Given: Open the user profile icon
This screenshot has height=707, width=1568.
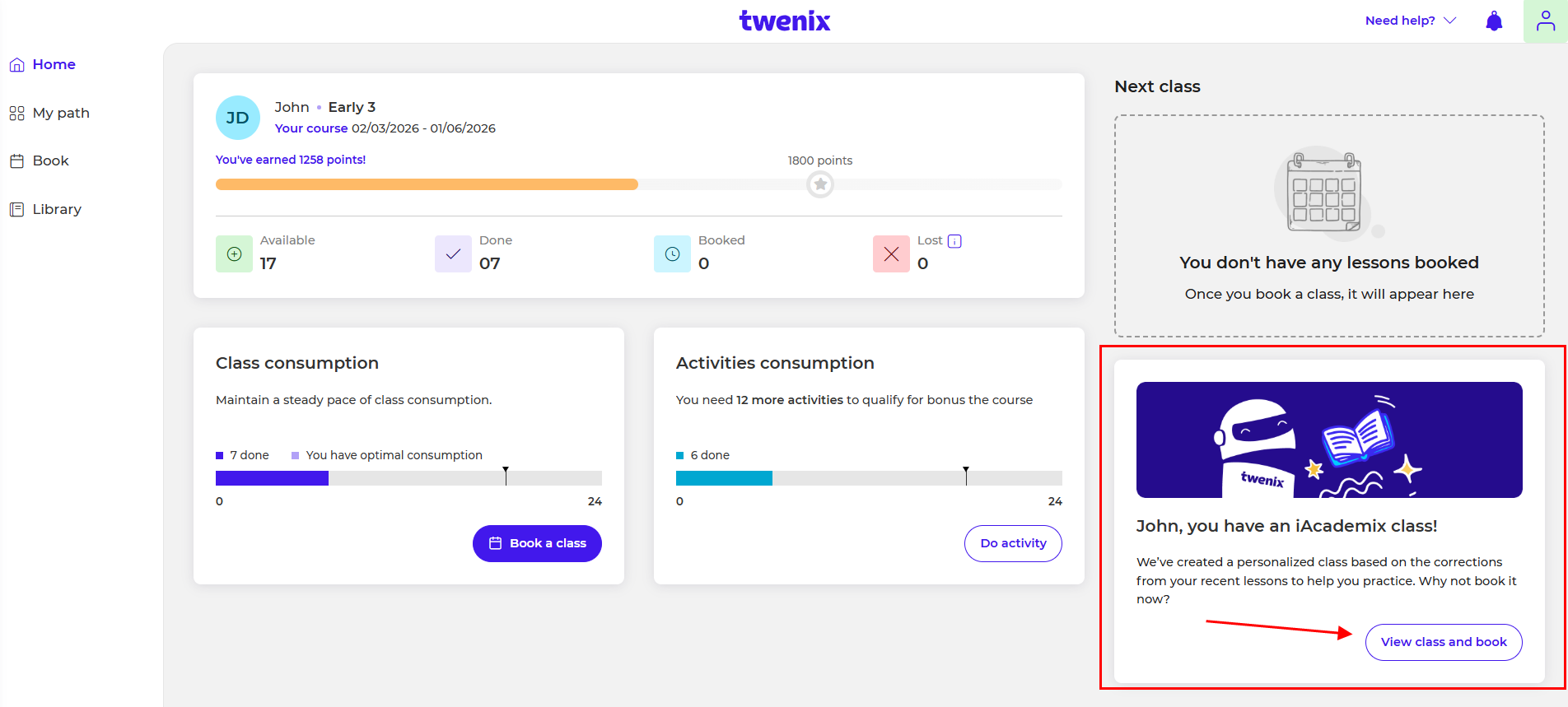Looking at the screenshot, I should pos(1546,21).
